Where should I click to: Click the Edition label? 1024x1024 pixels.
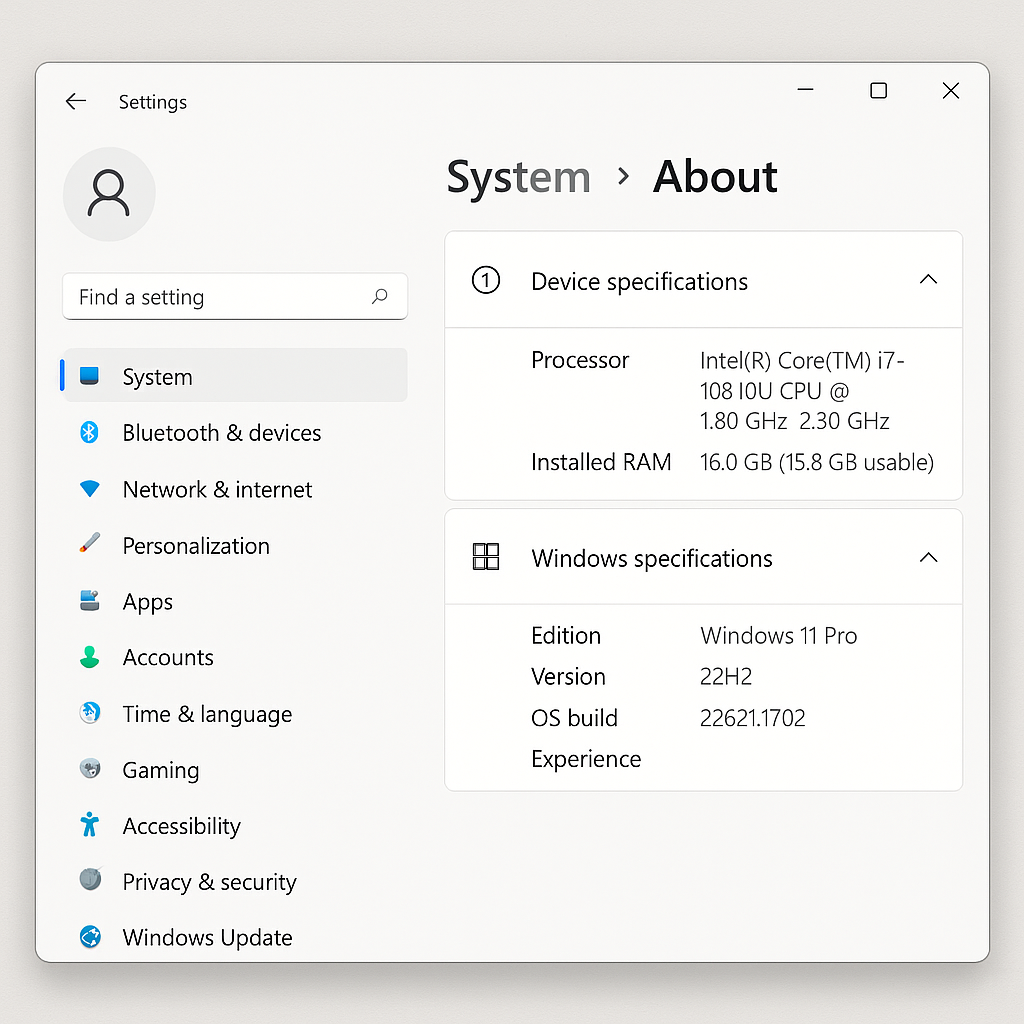566,635
